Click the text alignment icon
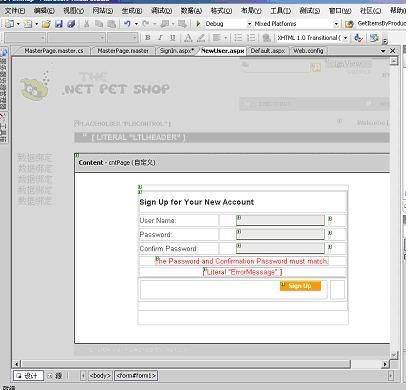 [x=217, y=38]
